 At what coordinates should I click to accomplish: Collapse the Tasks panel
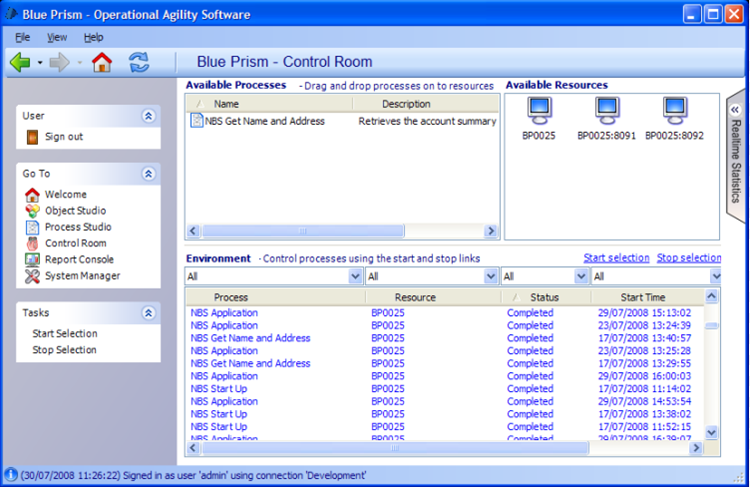[x=149, y=313]
